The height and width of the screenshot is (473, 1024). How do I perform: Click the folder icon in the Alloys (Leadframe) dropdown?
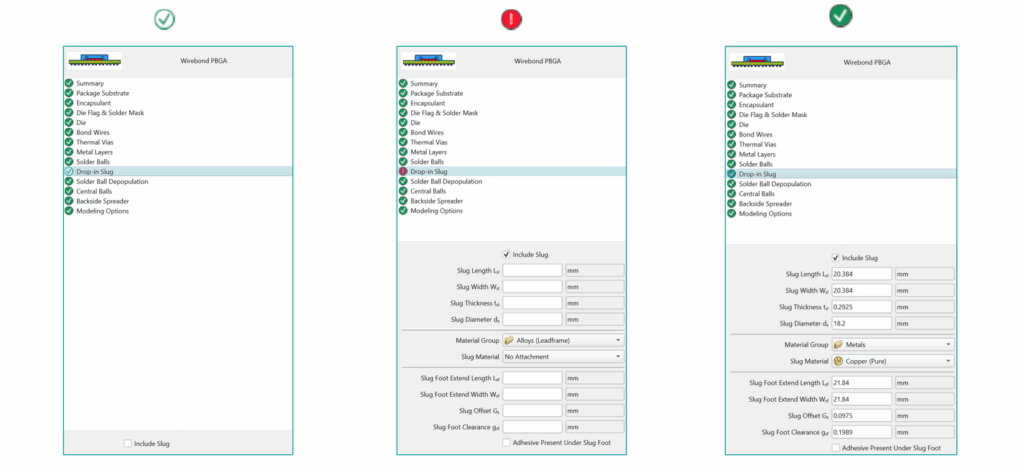[509, 341]
